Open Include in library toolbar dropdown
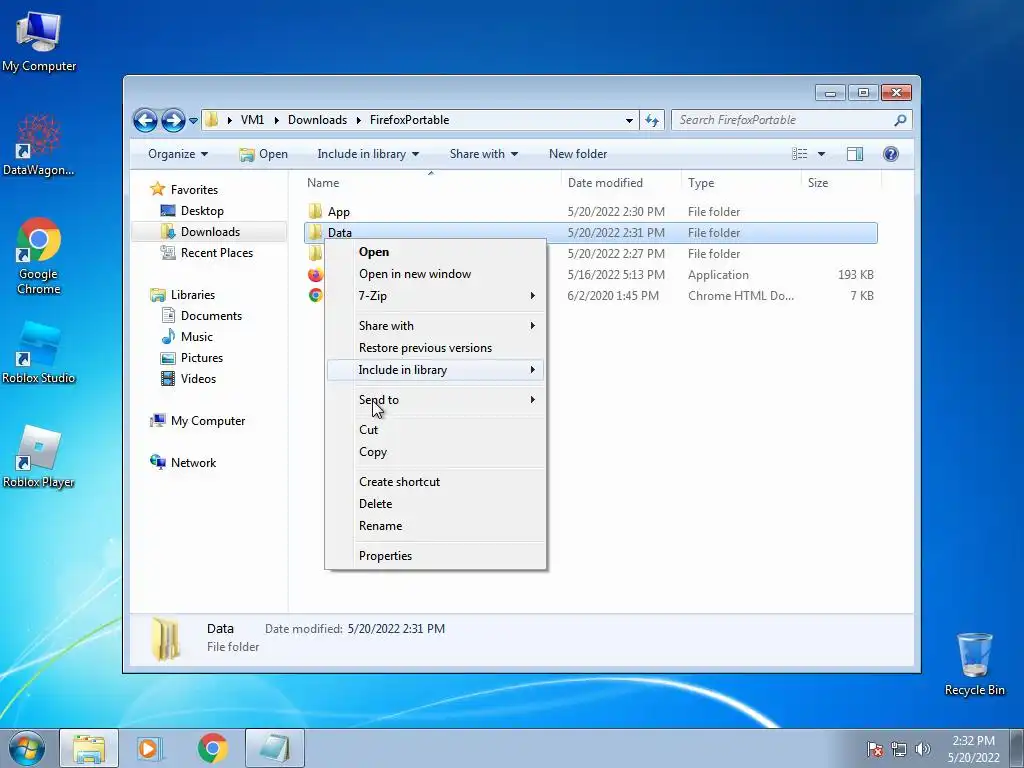Image resolution: width=1024 pixels, height=768 pixels. pyautogui.click(x=368, y=154)
